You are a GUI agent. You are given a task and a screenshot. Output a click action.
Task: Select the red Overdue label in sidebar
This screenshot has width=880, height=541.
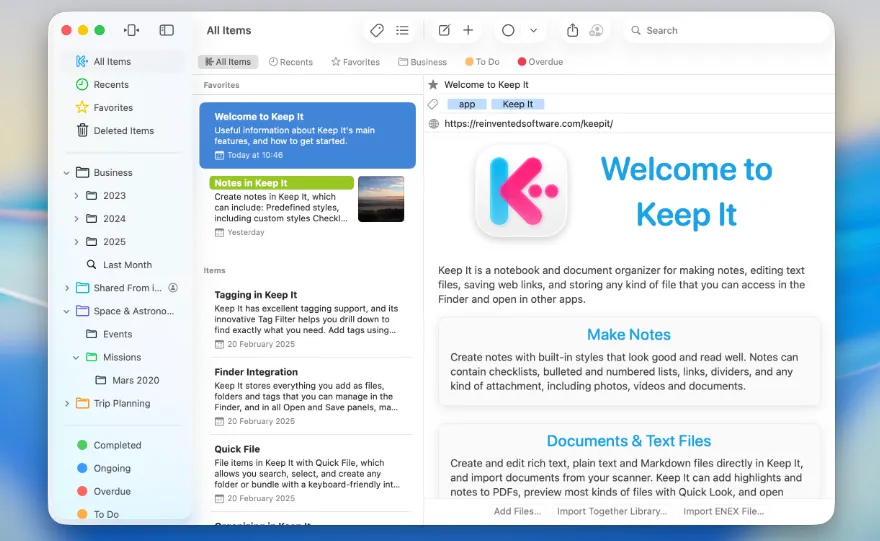click(103, 491)
